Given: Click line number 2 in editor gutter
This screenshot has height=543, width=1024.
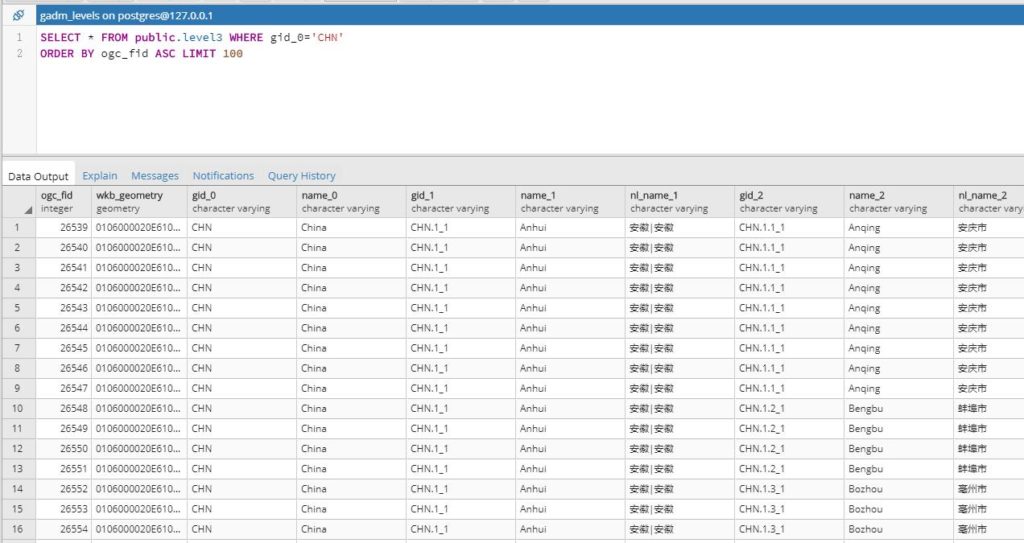Looking at the screenshot, I should (x=19, y=54).
